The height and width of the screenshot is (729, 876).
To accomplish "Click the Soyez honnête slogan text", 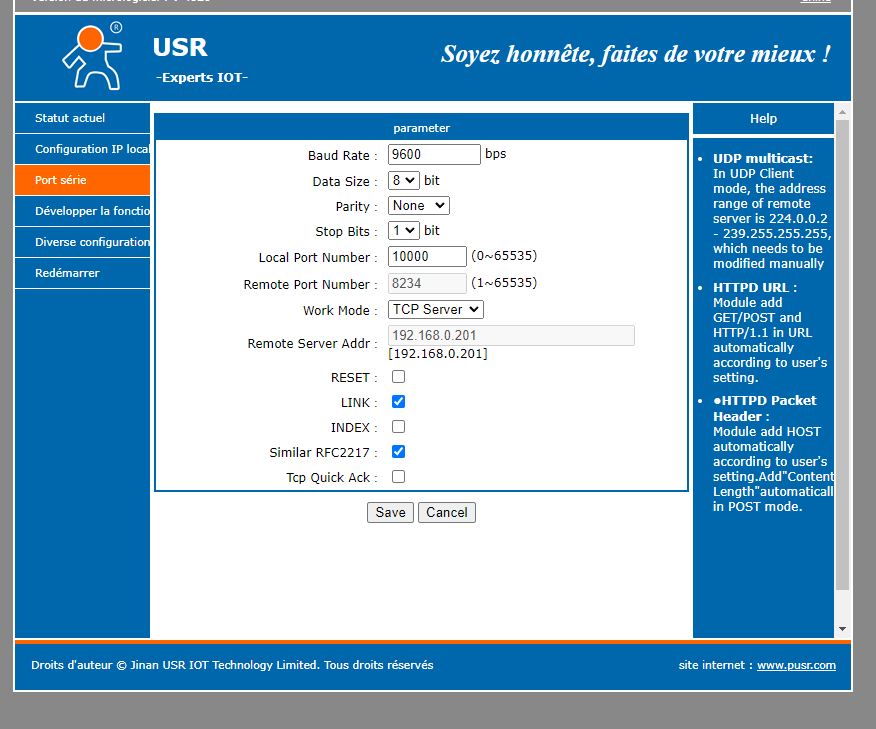I will click(x=636, y=54).
